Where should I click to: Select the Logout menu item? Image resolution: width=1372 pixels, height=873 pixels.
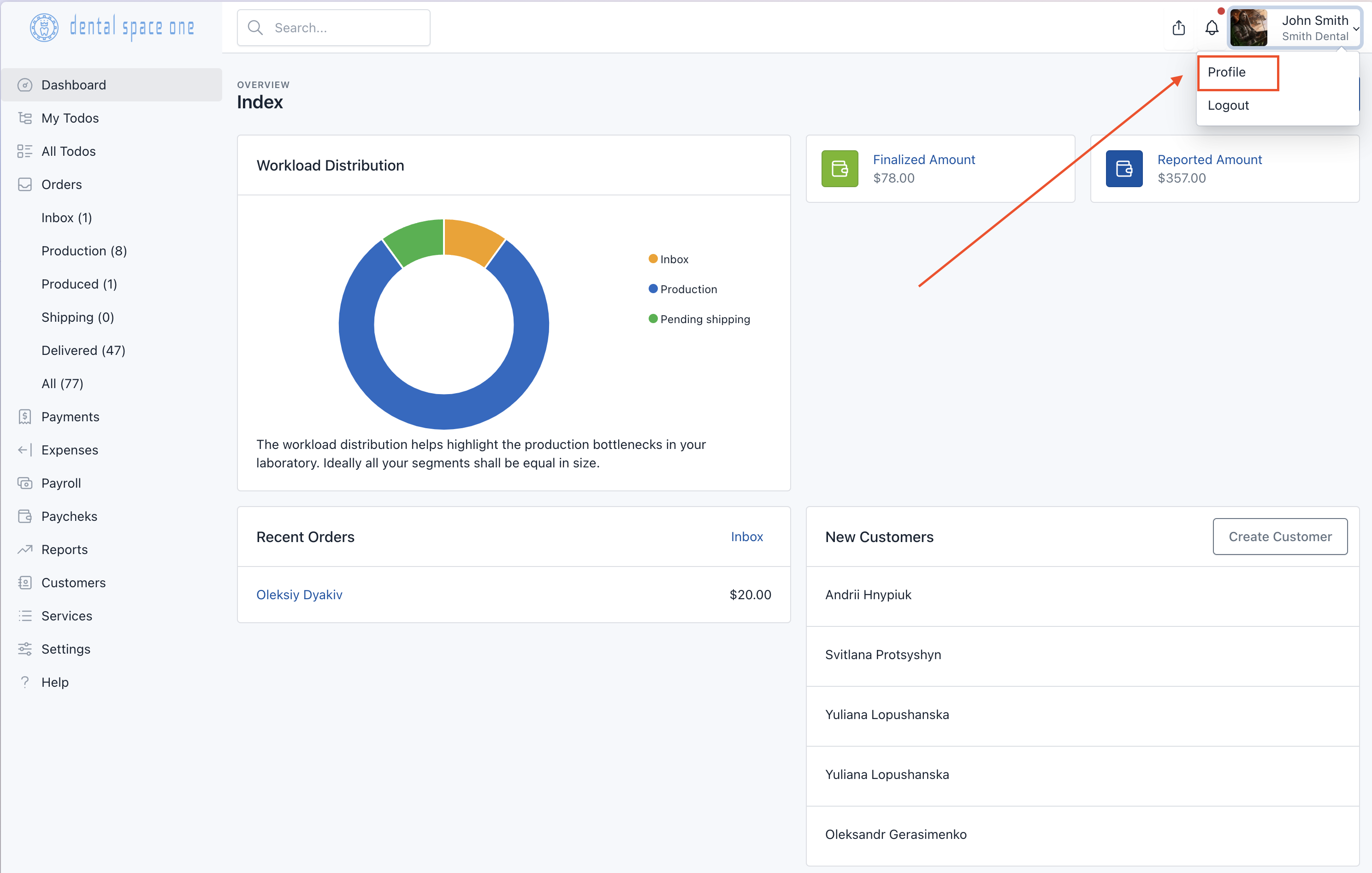pos(1228,104)
